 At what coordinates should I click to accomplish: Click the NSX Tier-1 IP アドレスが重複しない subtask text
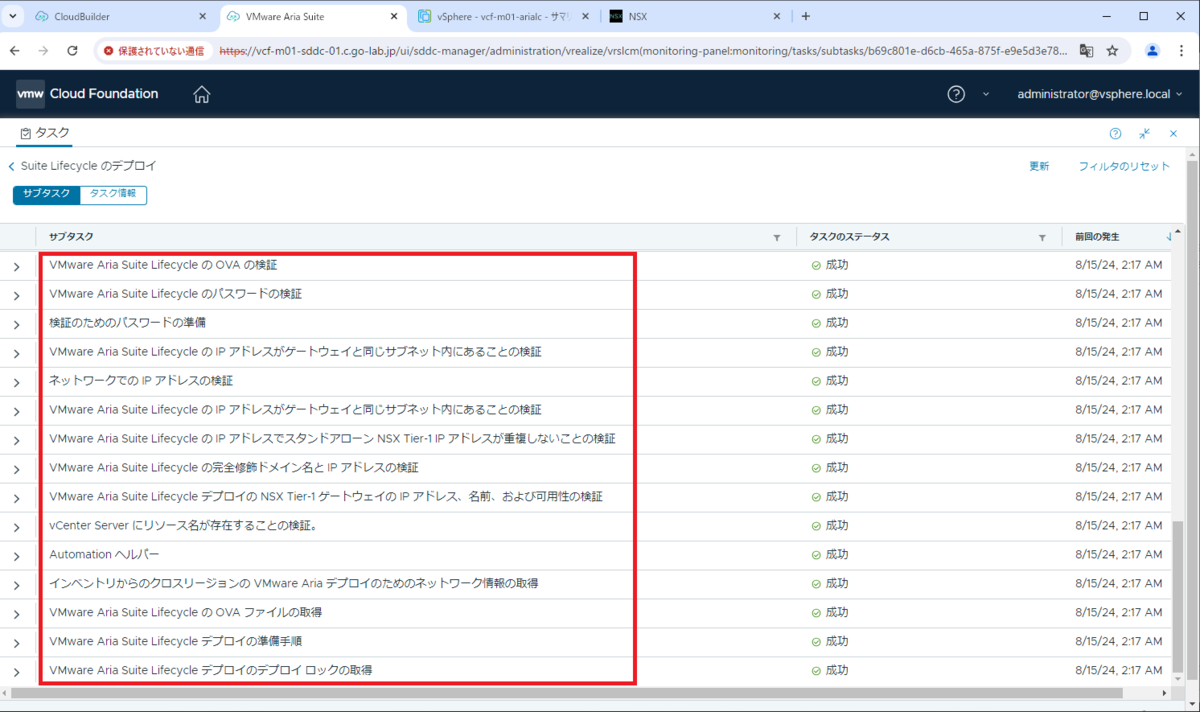[331, 439]
